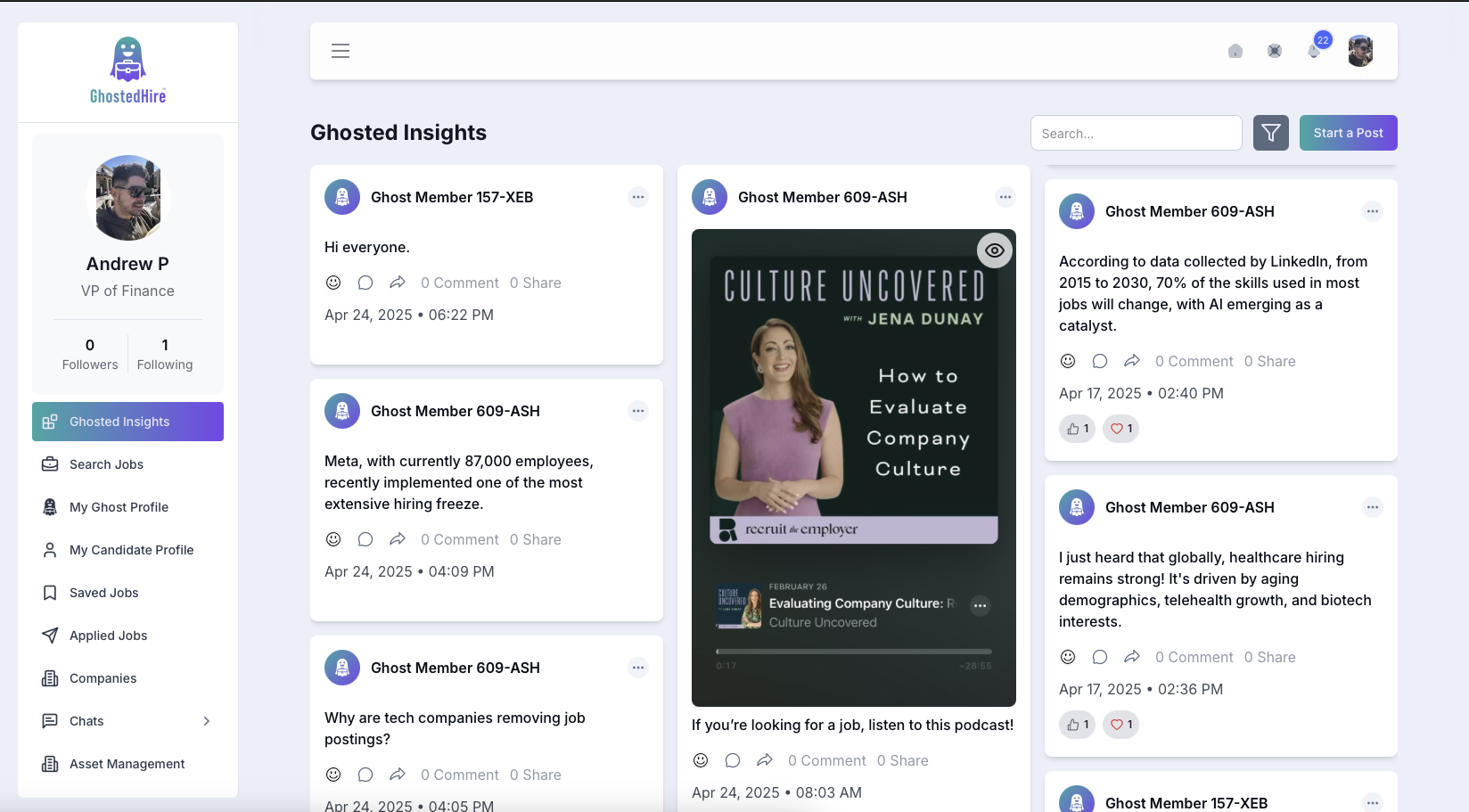The image size is (1469, 812).
Task: Add emoji reaction to the podcast post
Action: (701, 760)
